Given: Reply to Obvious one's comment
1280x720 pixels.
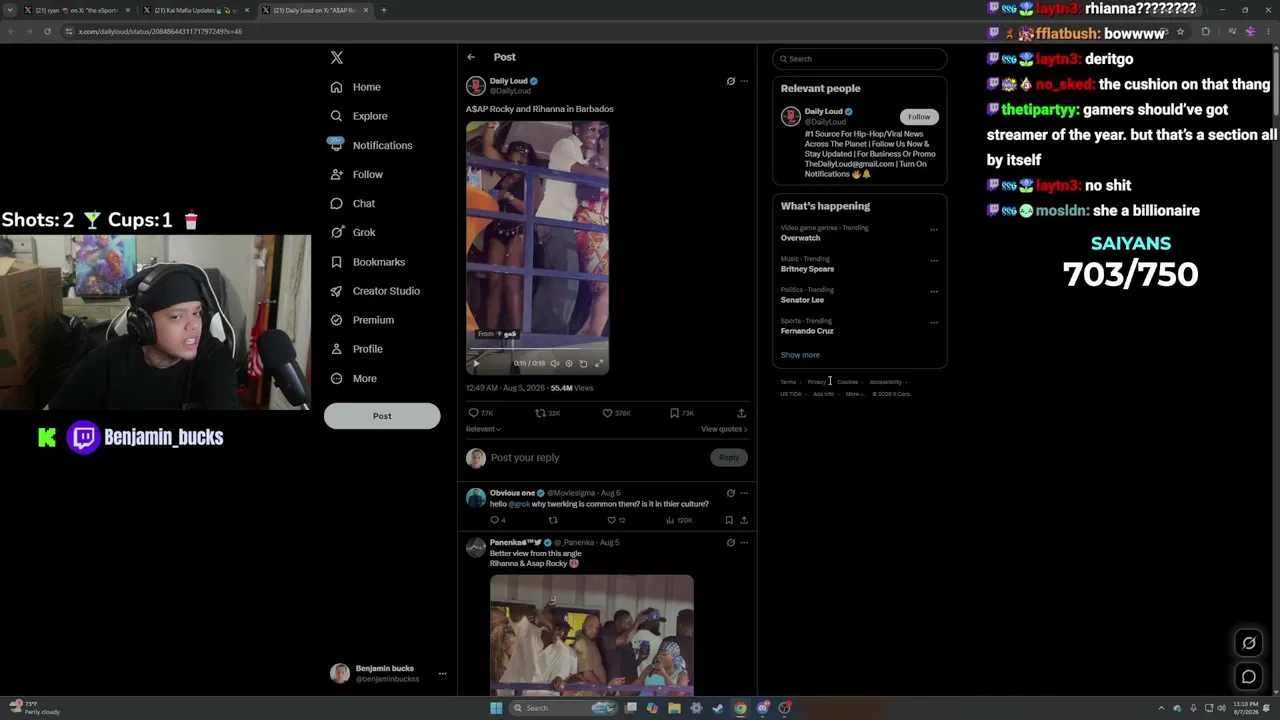Looking at the screenshot, I should pos(497,520).
